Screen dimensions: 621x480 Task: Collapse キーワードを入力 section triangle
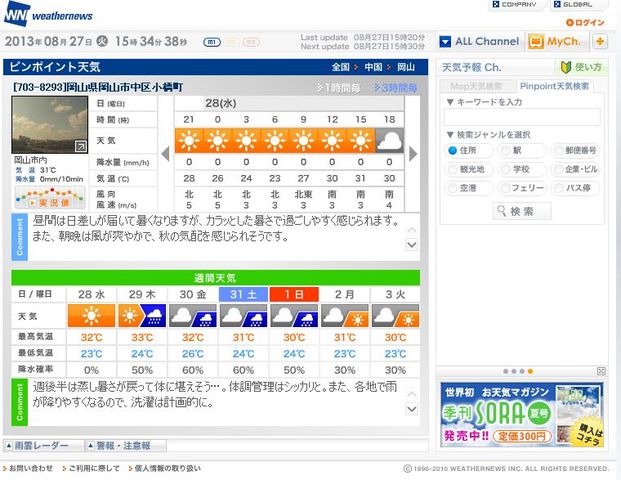point(450,102)
